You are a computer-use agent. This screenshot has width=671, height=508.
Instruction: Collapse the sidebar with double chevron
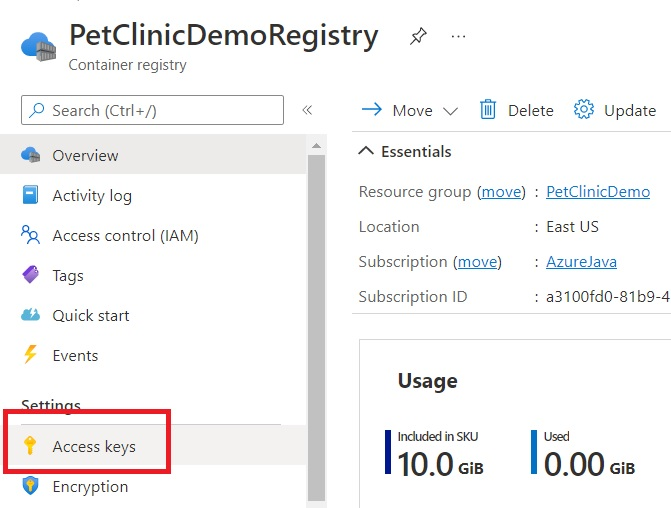click(307, 110)
